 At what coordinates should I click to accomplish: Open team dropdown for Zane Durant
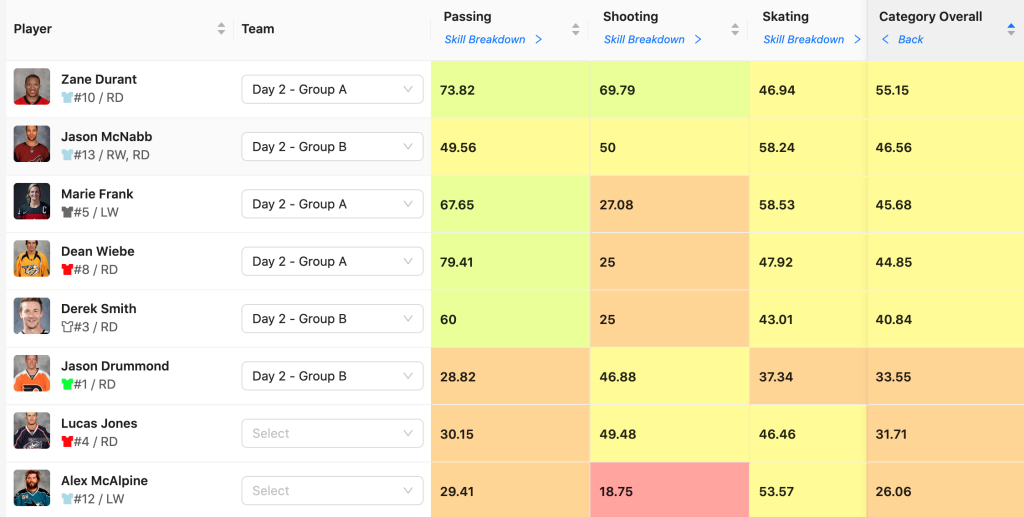(x=332, y=90)
